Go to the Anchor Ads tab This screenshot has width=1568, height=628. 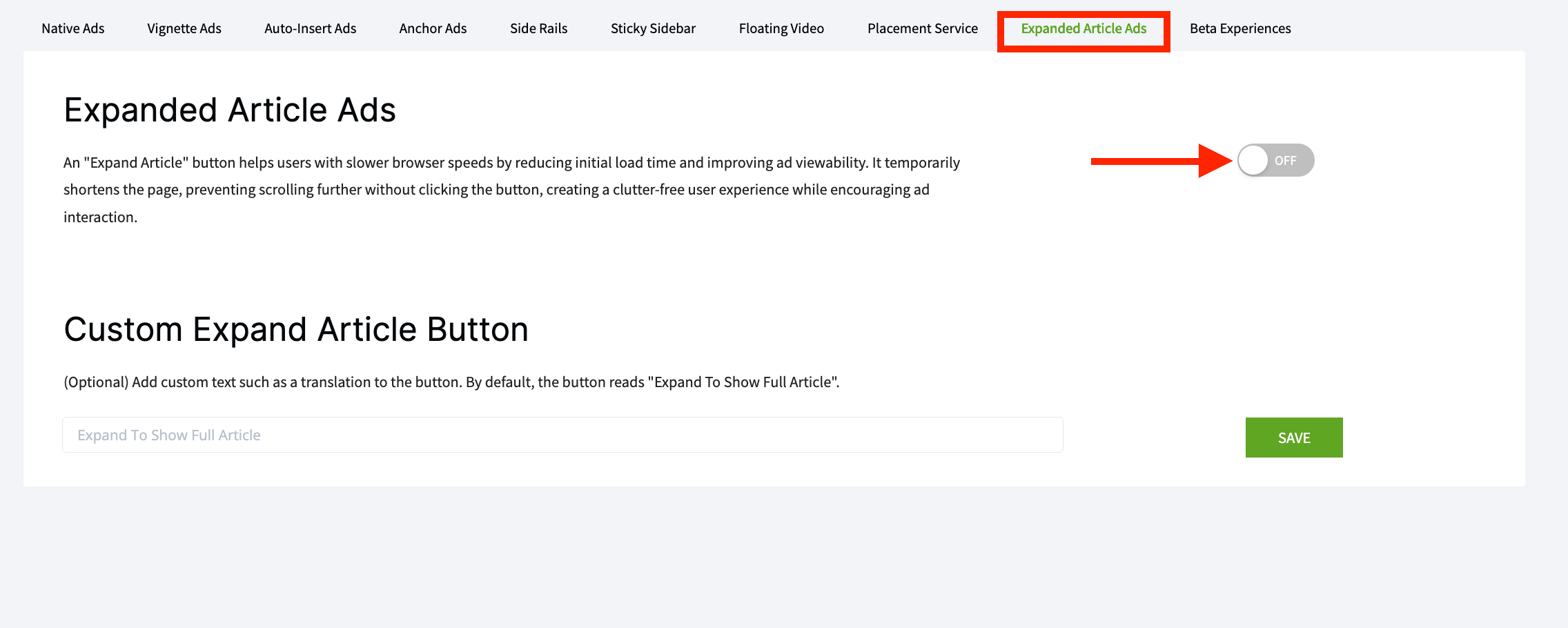tap(433, 28)
